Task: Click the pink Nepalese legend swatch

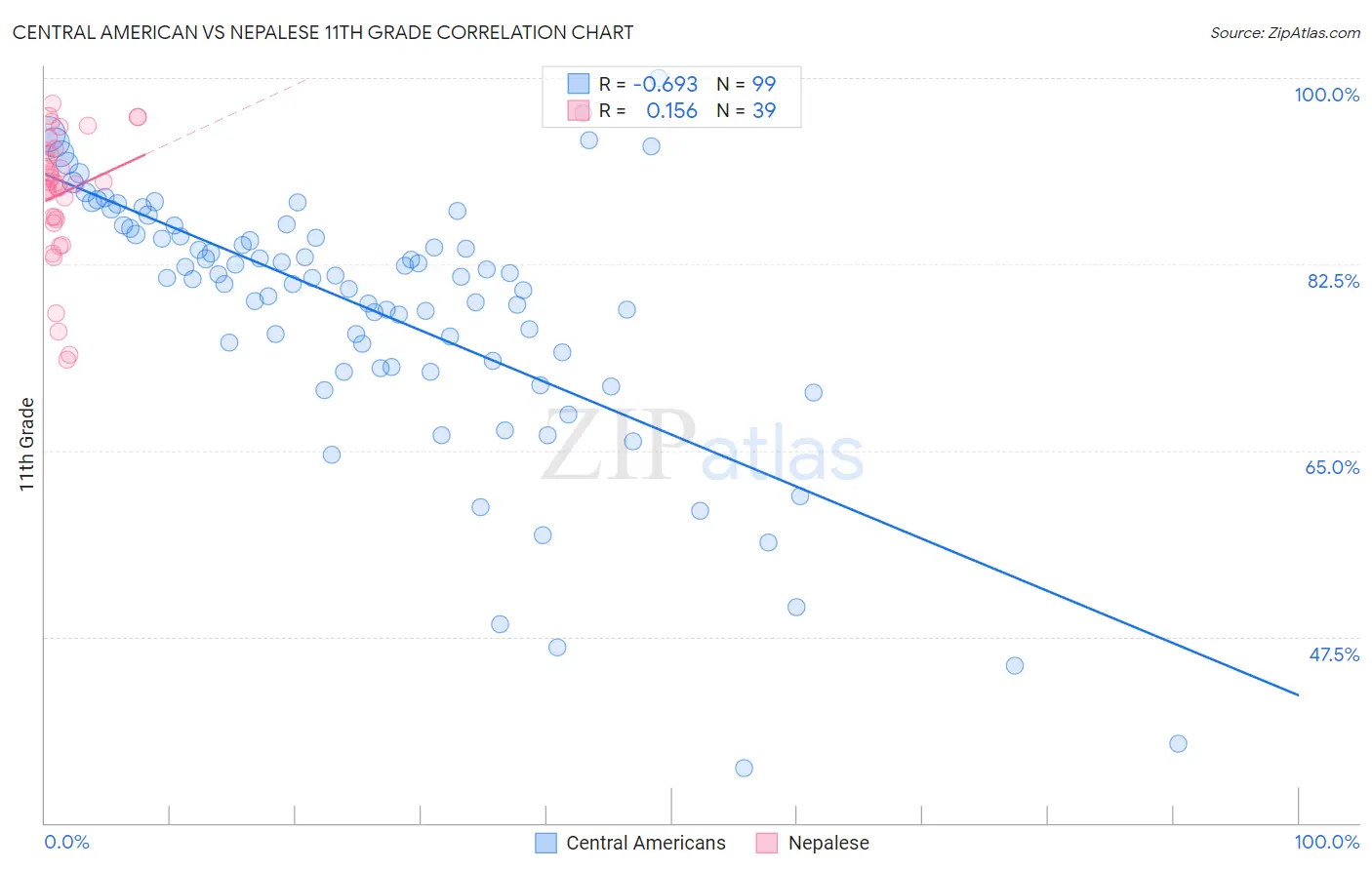Action: point(768,843)
